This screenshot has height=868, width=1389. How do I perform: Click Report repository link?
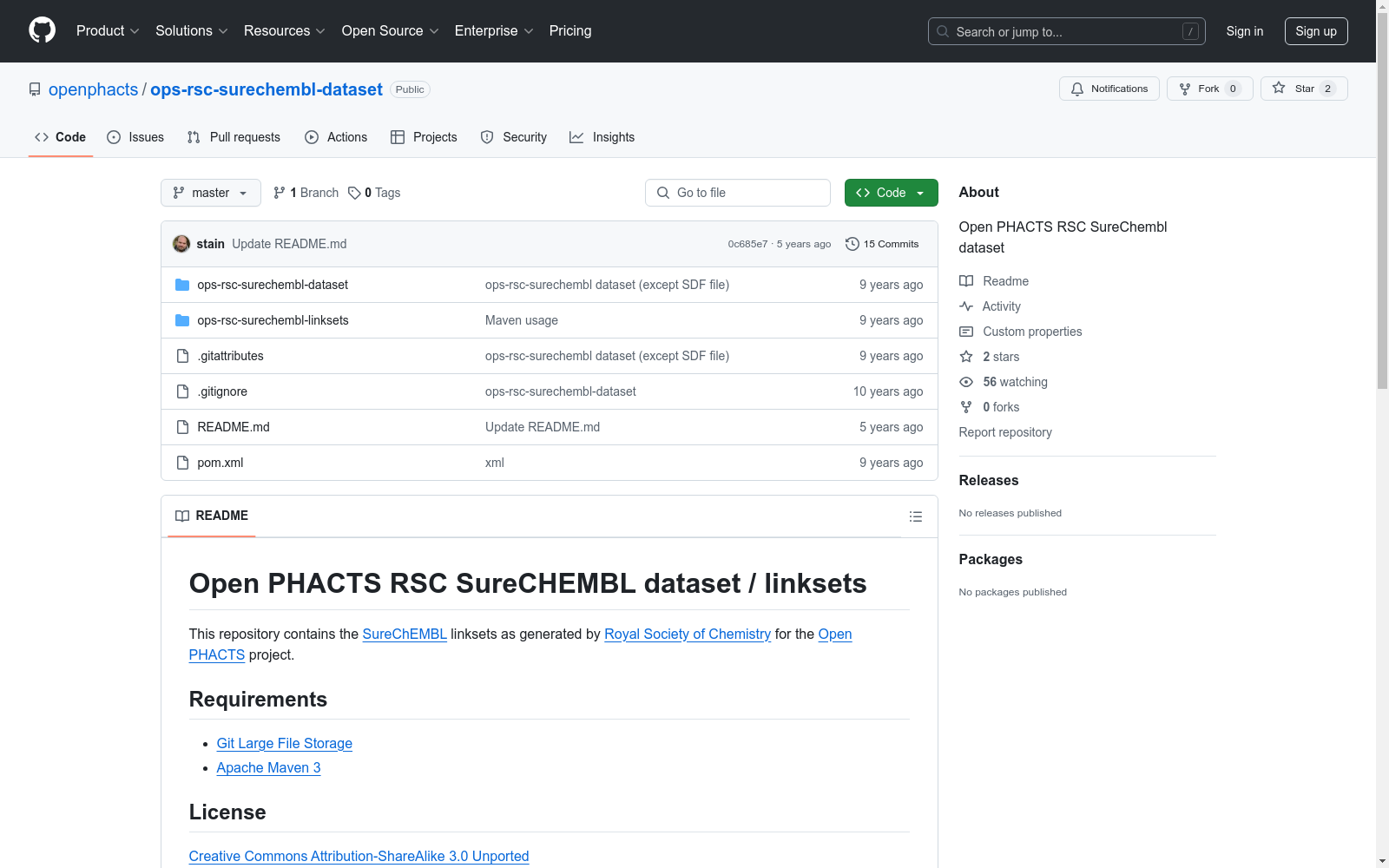tap(1005, 432)
